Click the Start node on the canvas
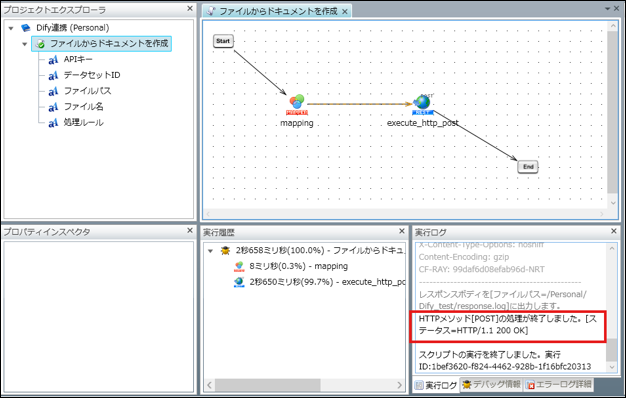Image resolution: width=626 pixels, height=398 pixels. (x=223, y=41)
